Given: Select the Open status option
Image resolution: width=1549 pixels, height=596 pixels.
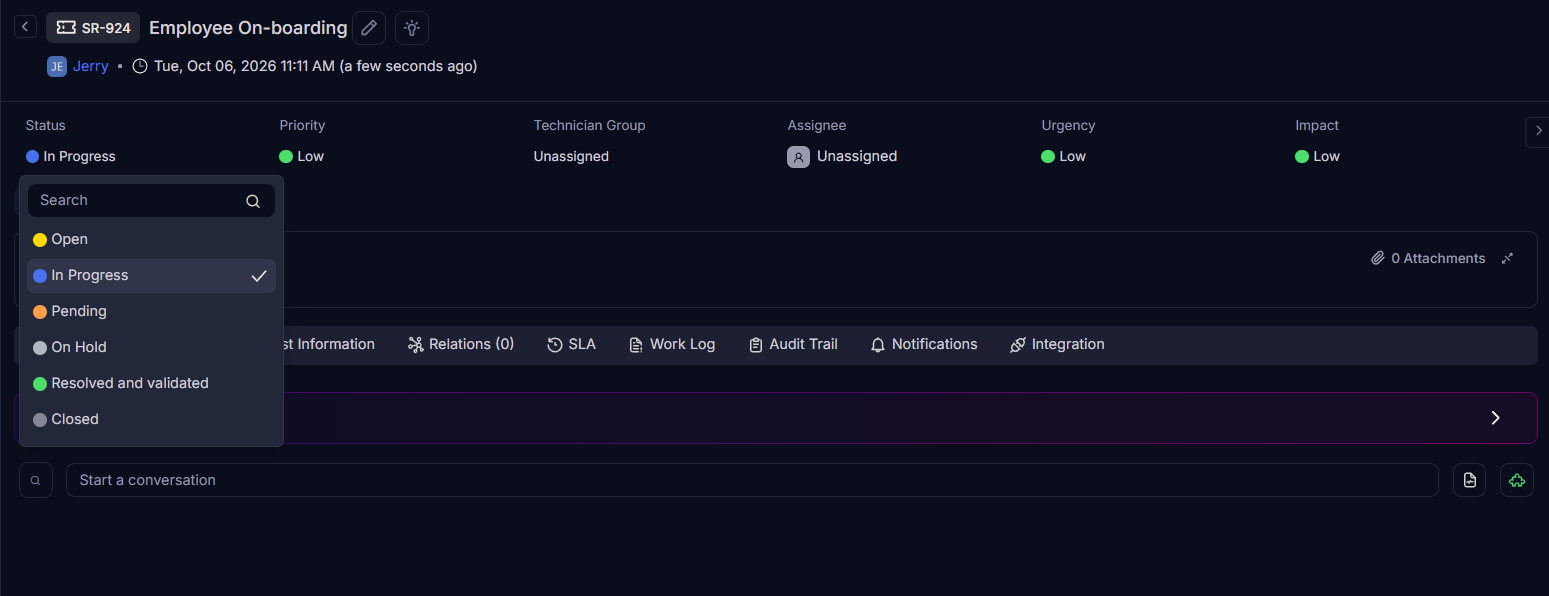Looking at the screenshot, I should [151, 240].
